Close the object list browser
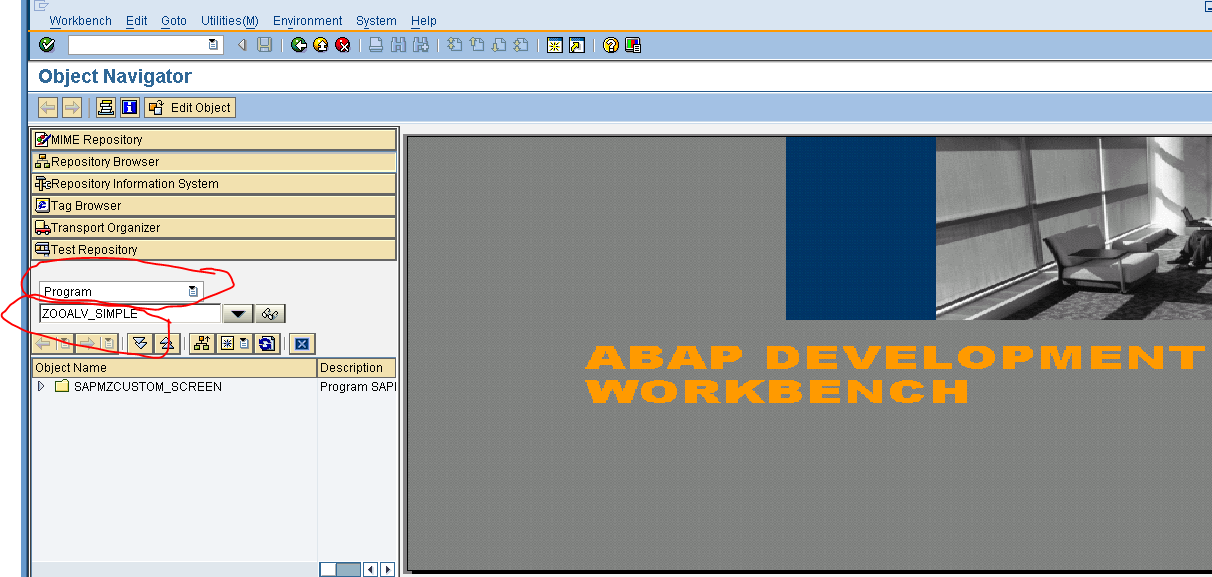1212x577 pixels. tap(301, 342)
